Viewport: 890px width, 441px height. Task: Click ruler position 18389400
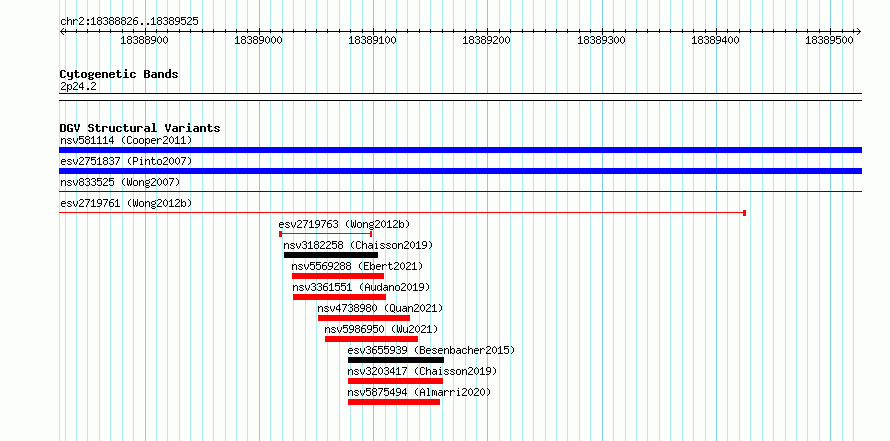pos(716,40)
